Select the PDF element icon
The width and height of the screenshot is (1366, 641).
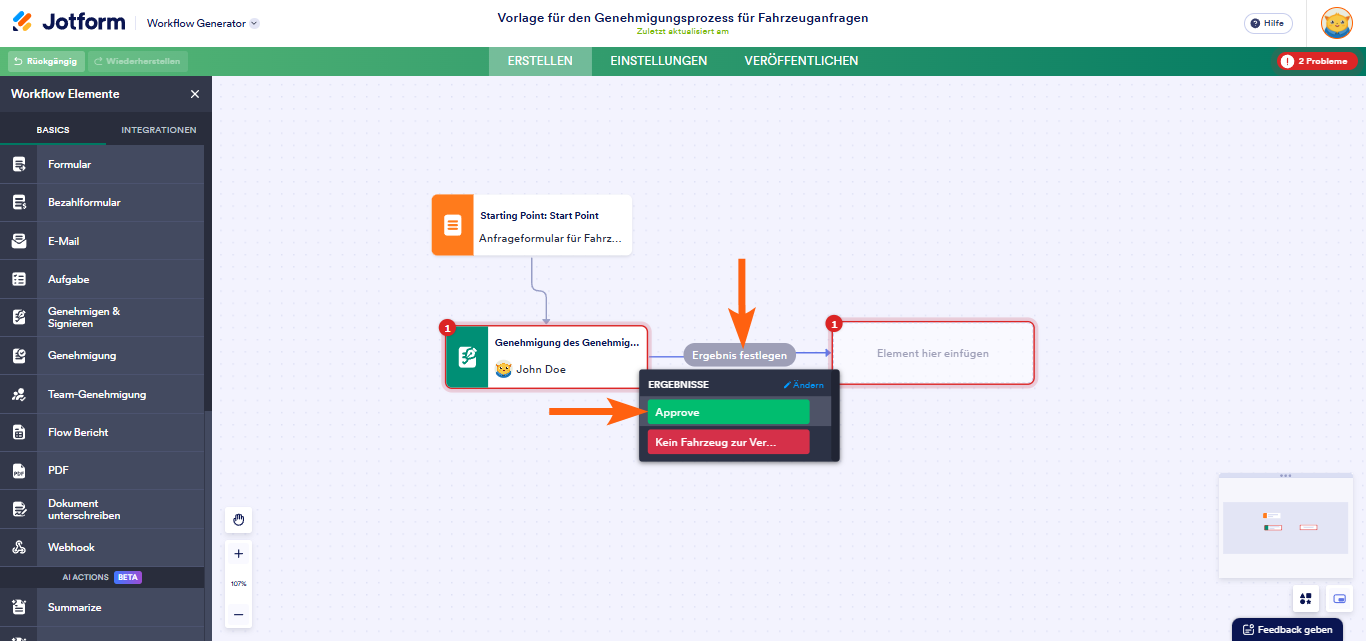point(18,470)
